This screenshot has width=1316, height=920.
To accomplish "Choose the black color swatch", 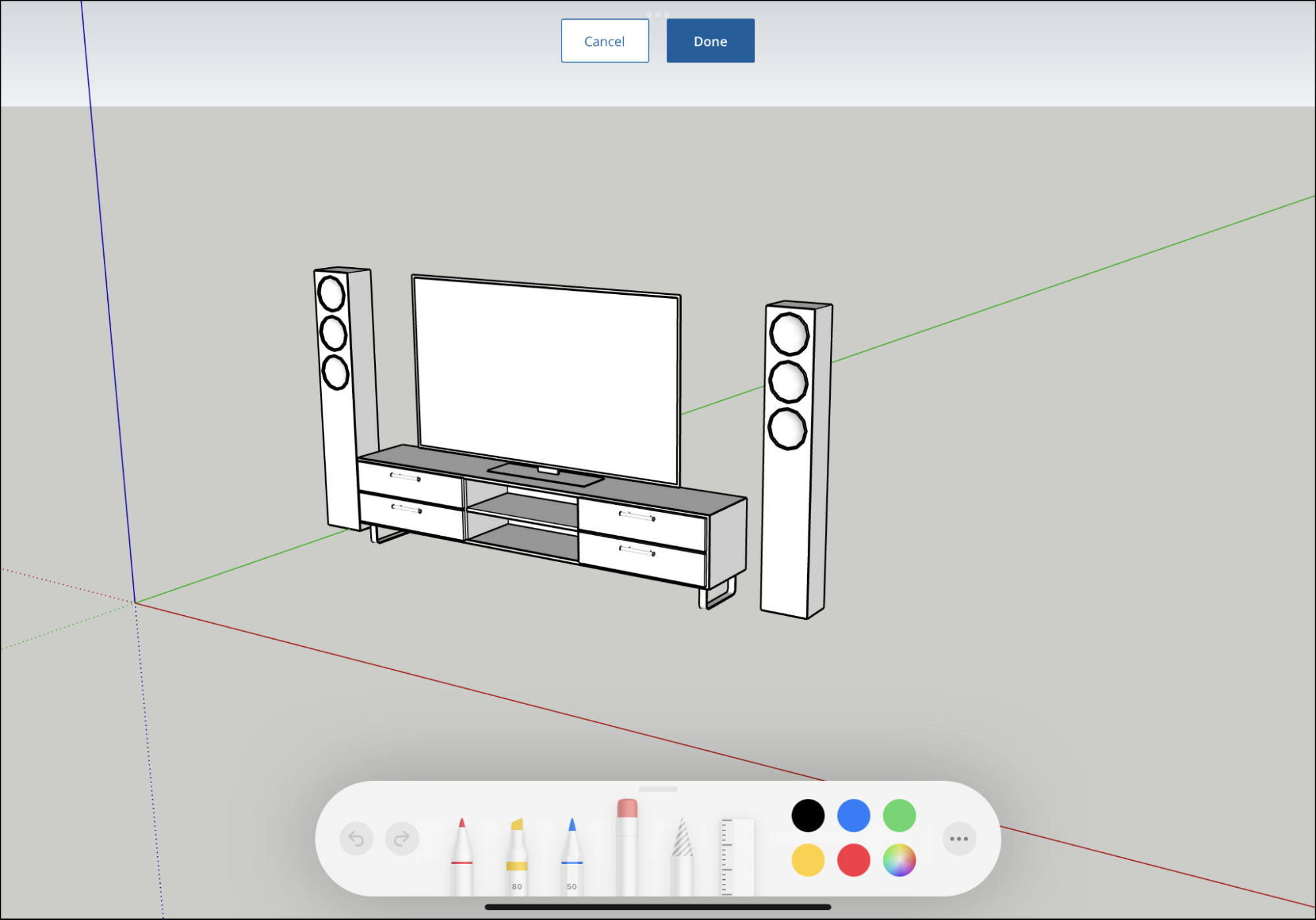I will point(808,815).
